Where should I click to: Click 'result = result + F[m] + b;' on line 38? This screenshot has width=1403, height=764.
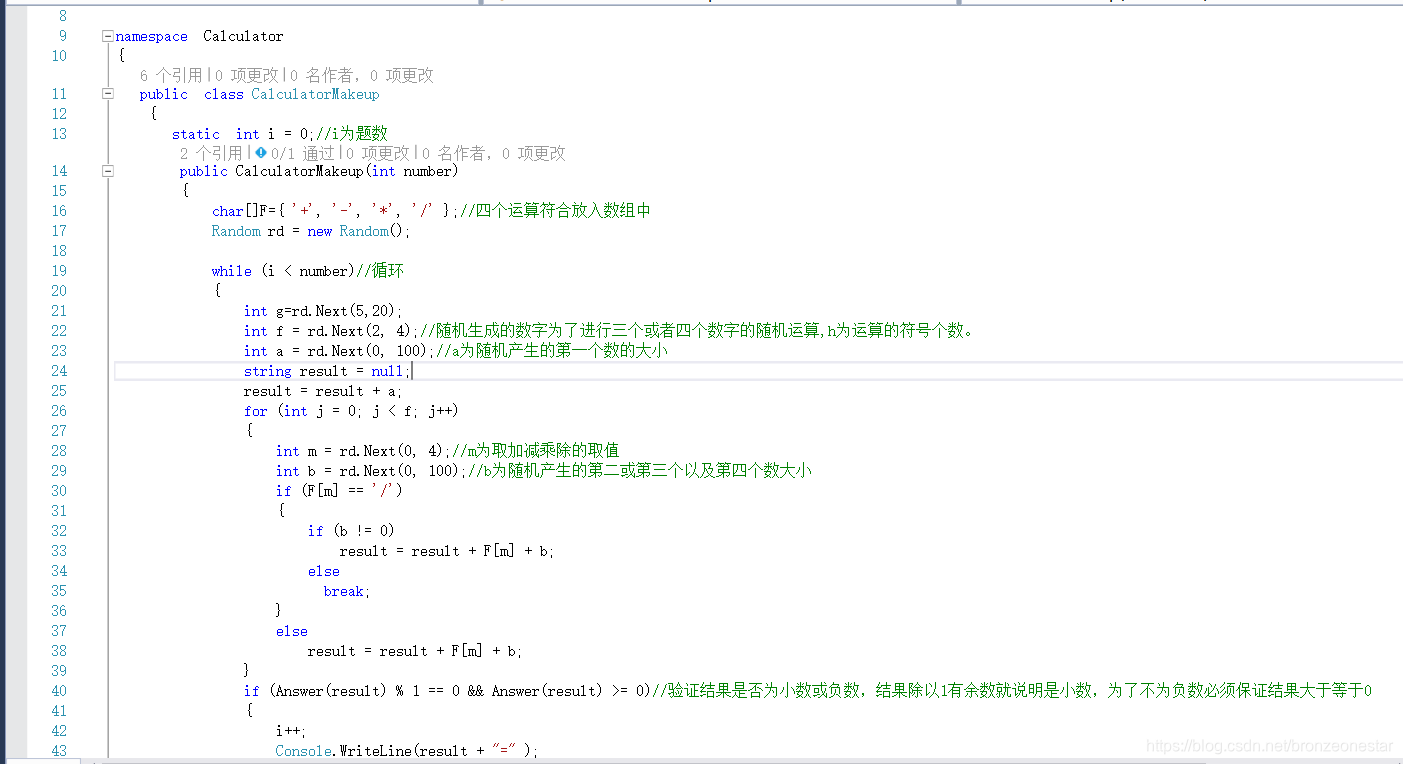415,651
